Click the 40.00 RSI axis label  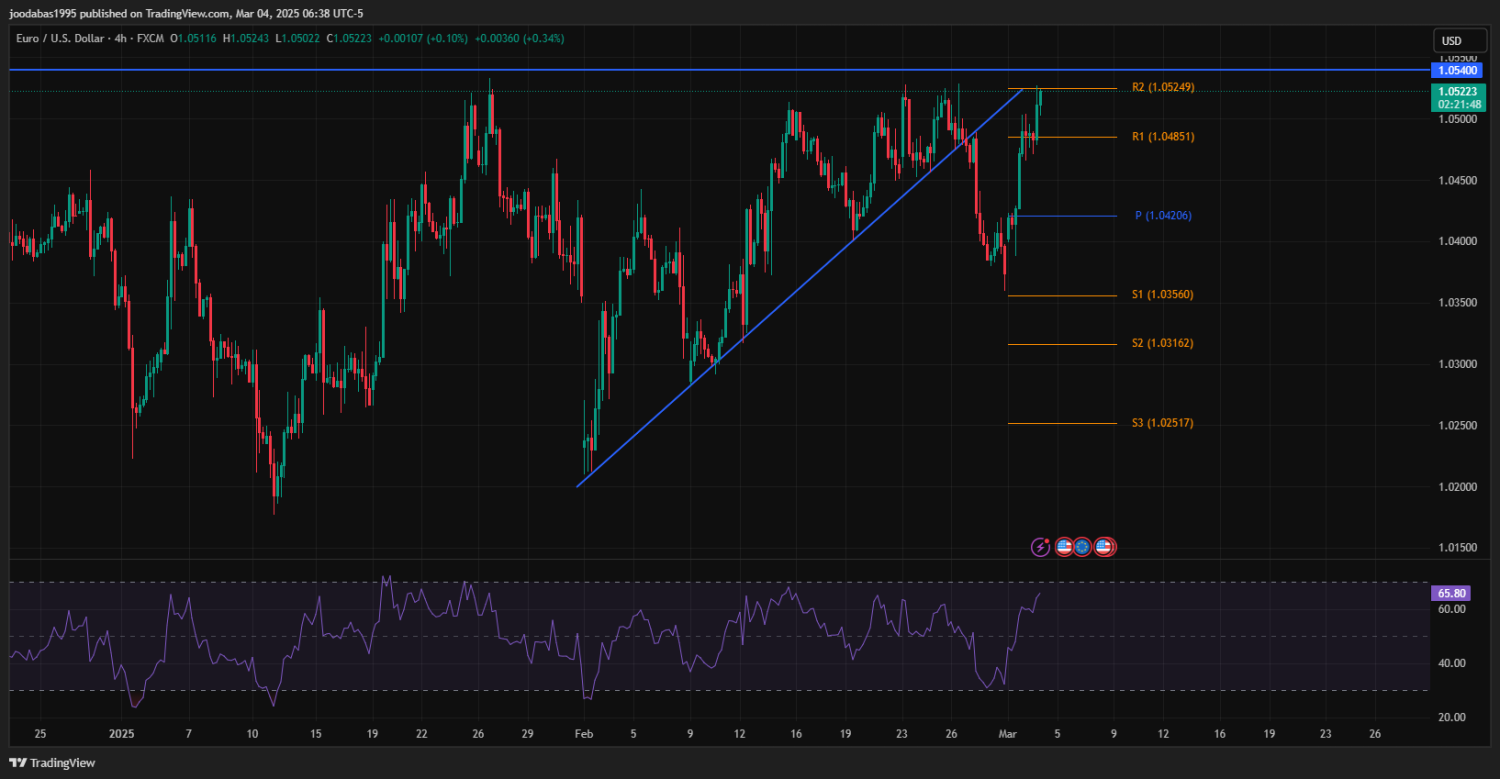(x=1452, y=663)
